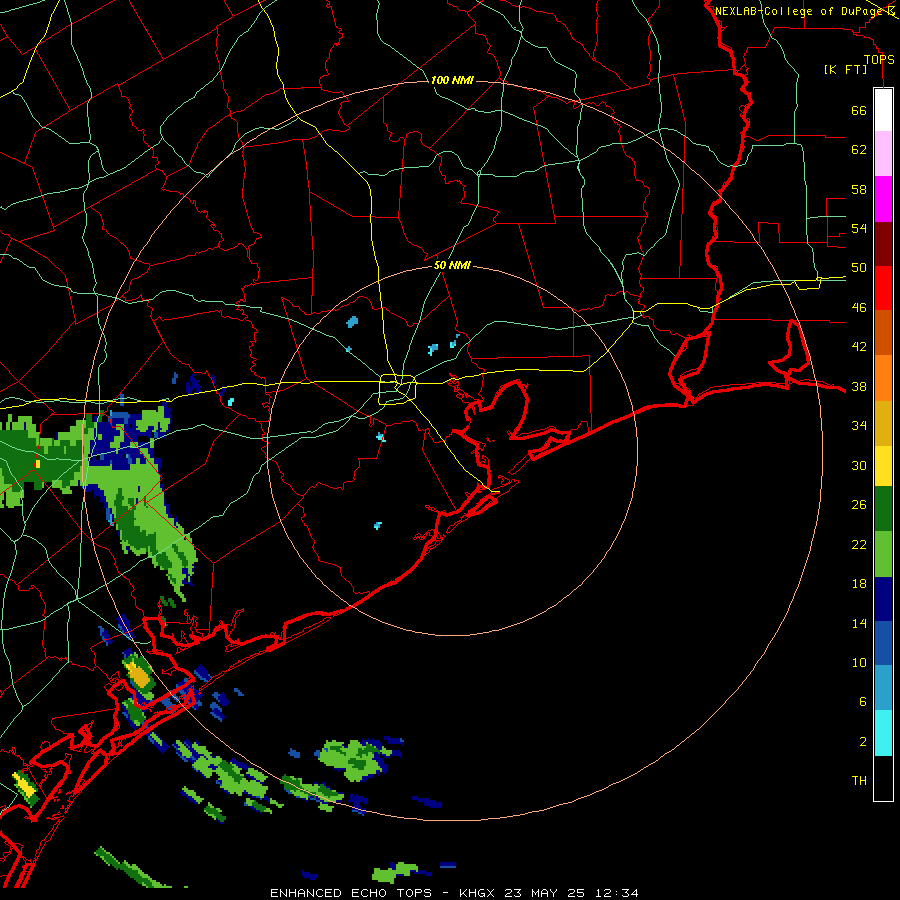Click the legend value 14

pos(859,623)
